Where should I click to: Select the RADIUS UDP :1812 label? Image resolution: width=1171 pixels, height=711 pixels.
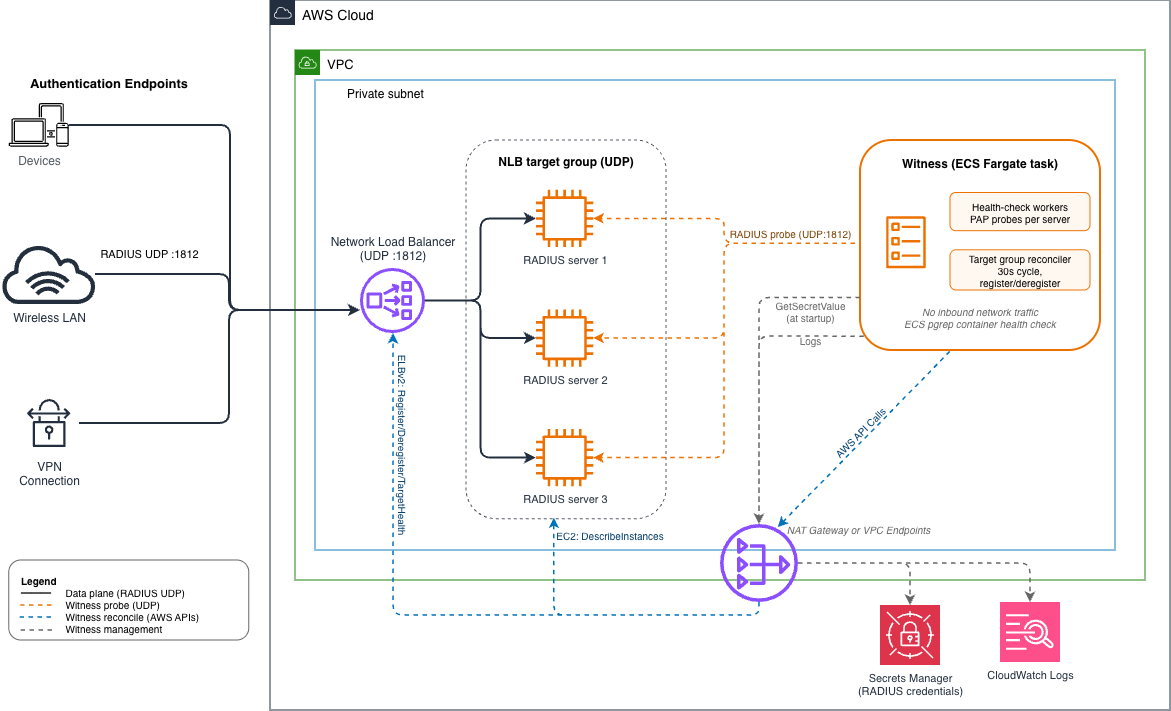point(149,254)
